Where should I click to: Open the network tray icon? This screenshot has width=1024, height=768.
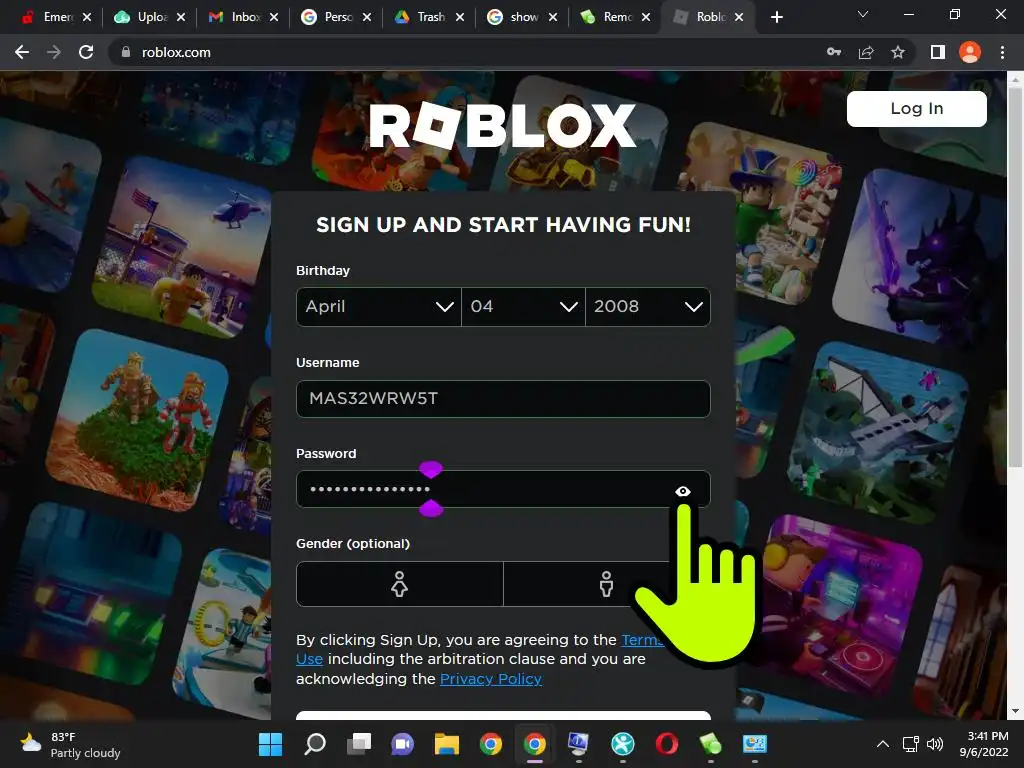910,744
